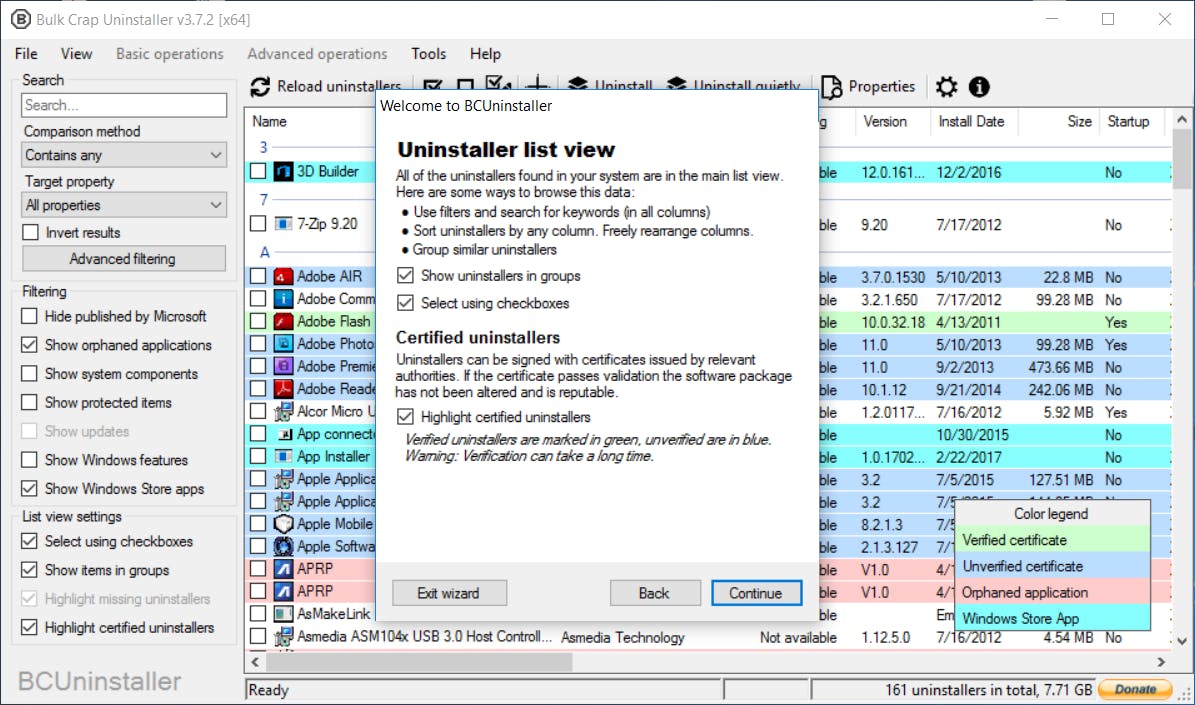Click the App Installer app icon

[x=284, y=457]
